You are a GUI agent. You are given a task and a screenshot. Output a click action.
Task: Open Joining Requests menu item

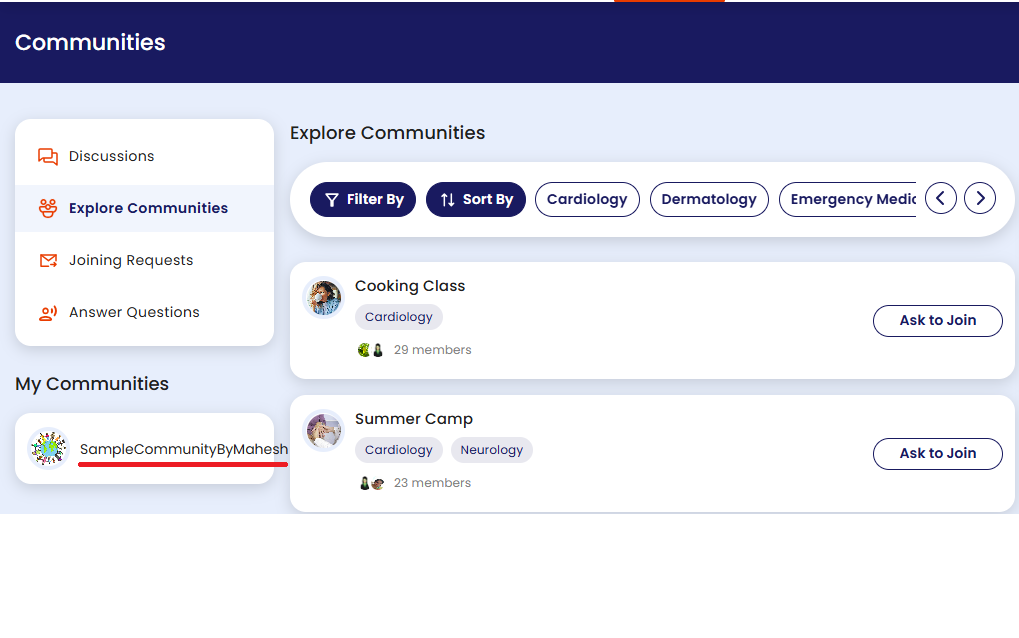(x=131, y=260)
